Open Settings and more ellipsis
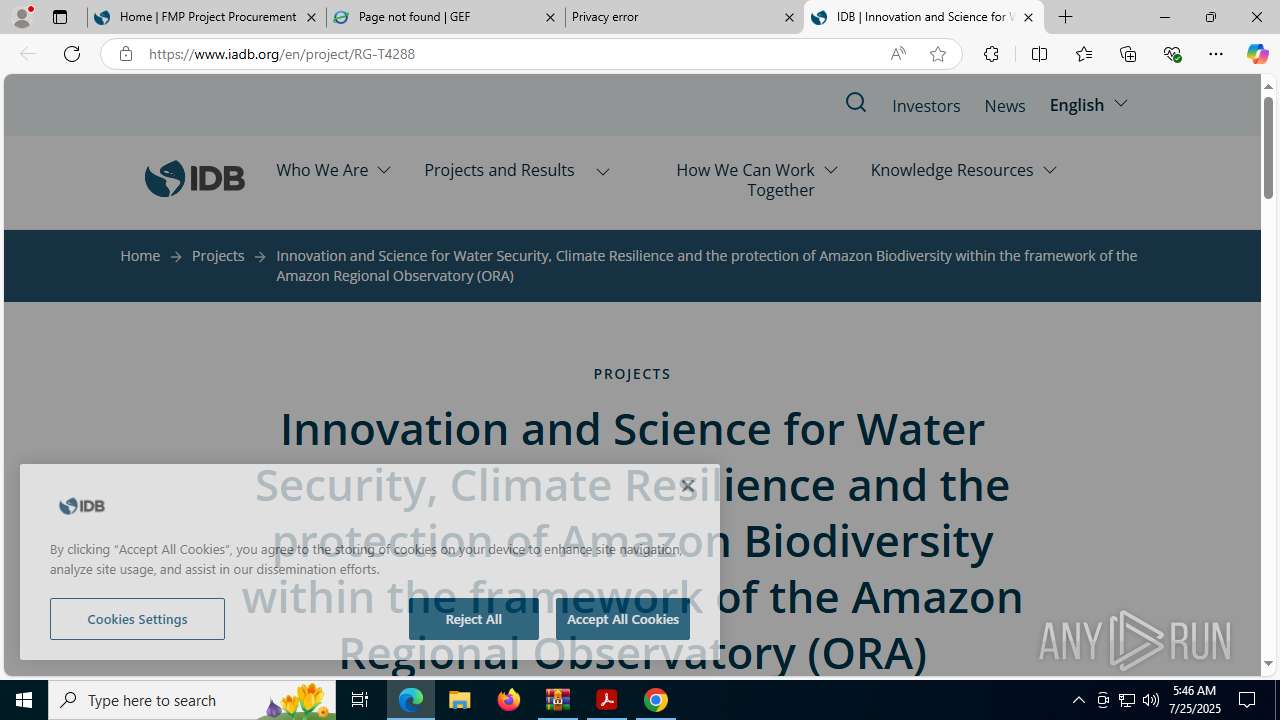This screenshot has width=1280, height=720. [1216, 54]
